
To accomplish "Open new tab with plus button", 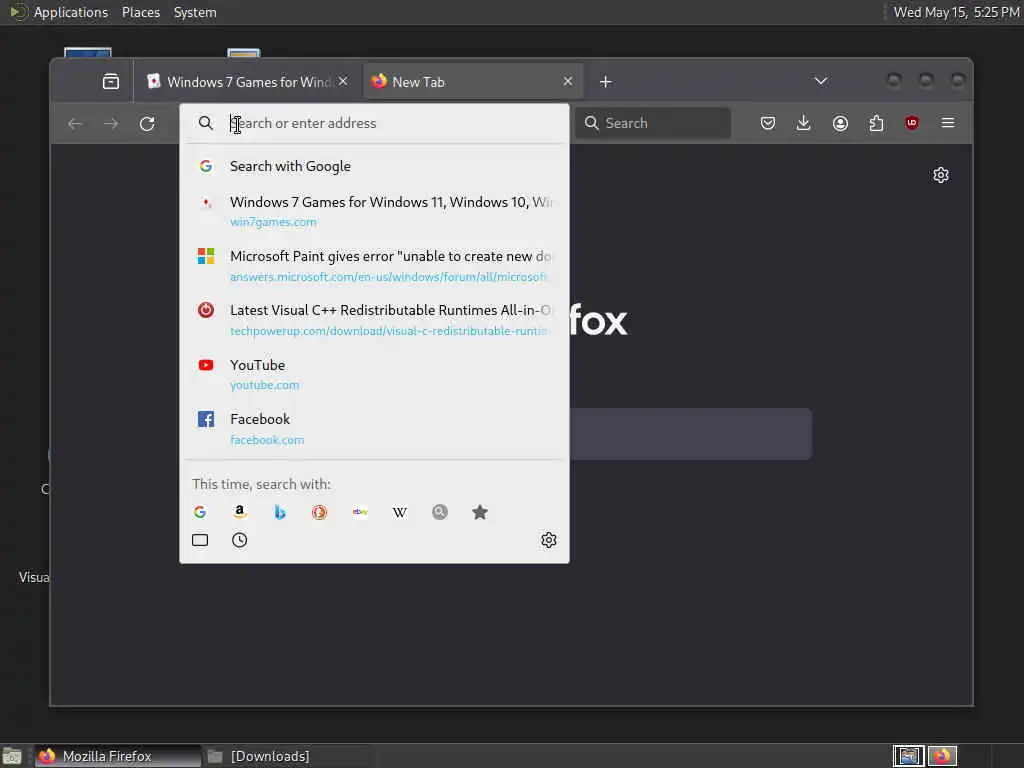I will pos(605,82).
